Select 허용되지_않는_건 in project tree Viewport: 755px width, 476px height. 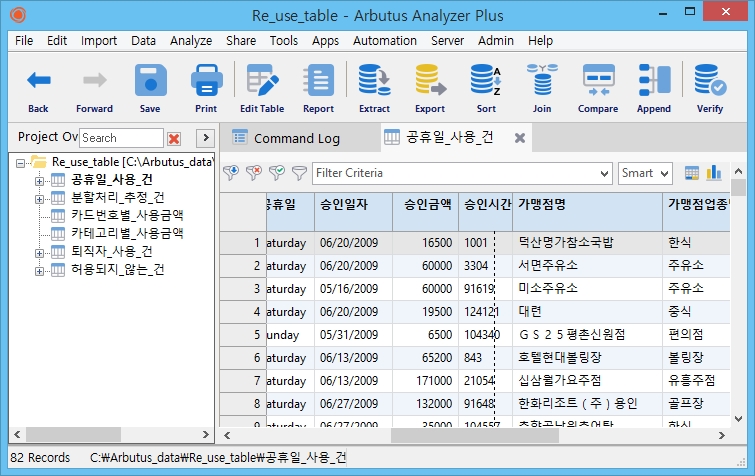[x=117, y=270]
